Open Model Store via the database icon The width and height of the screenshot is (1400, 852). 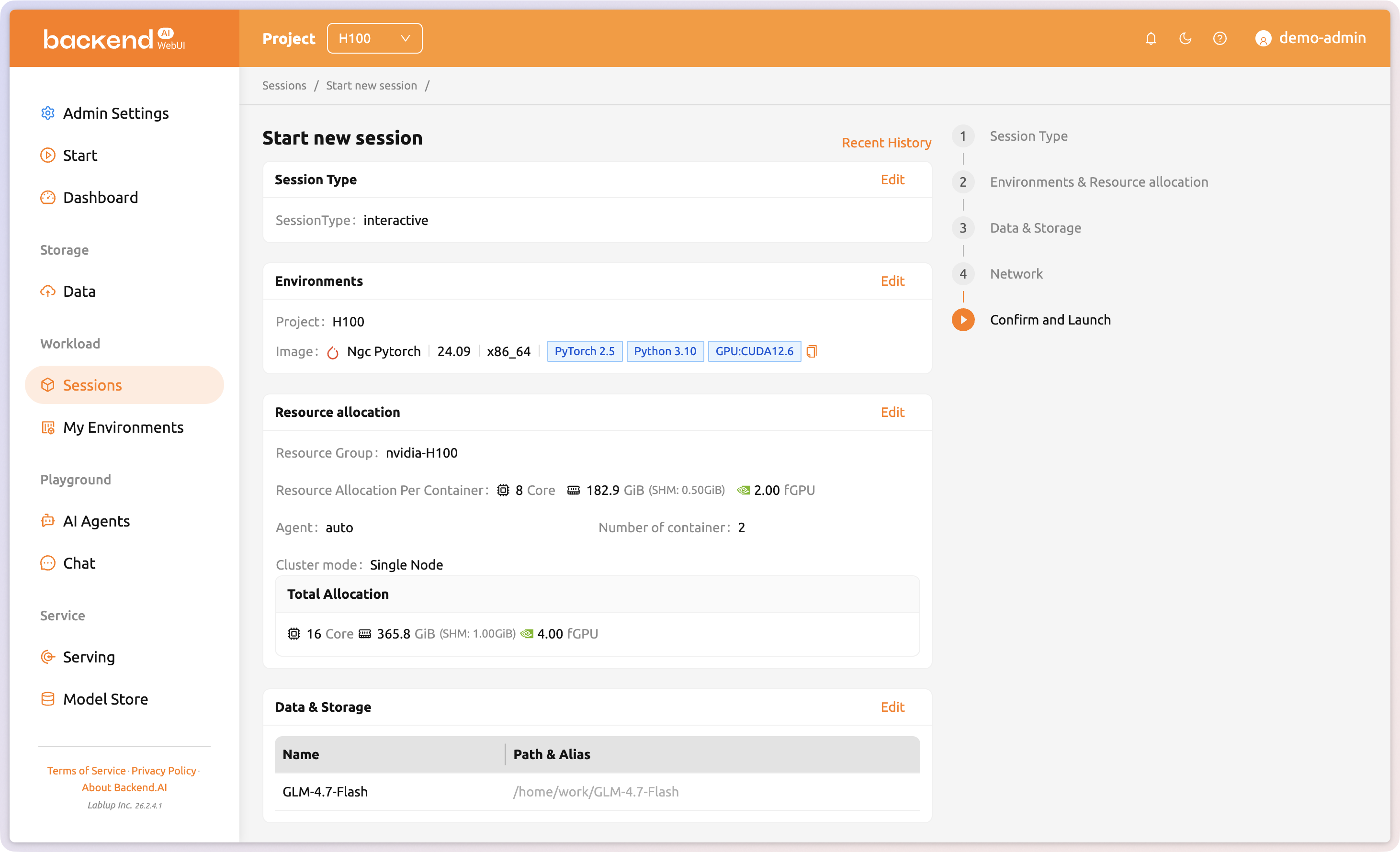(x=48, y=699)
